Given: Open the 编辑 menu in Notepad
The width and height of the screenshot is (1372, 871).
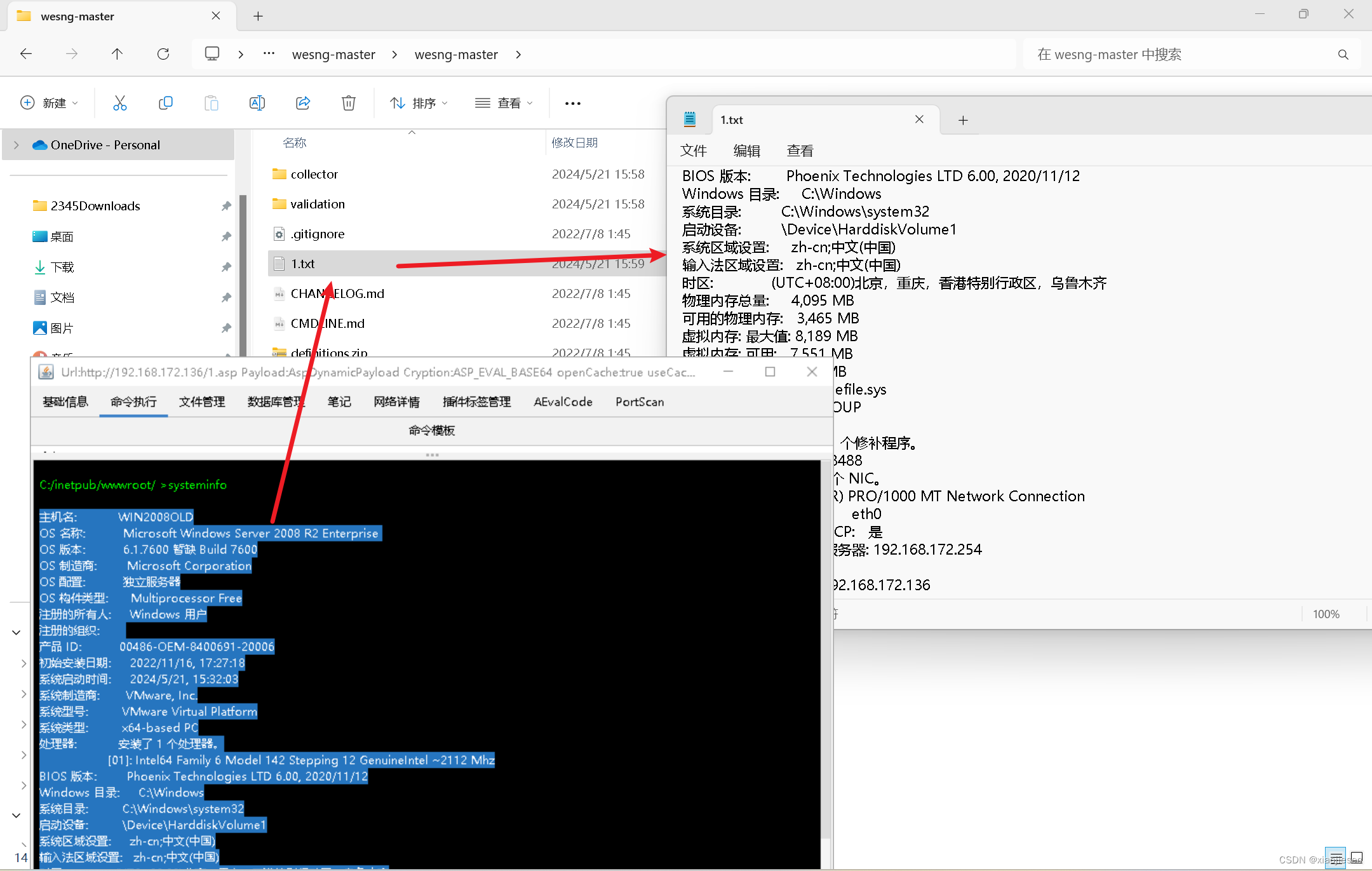Looking at the screenshot, I should 747,151.
